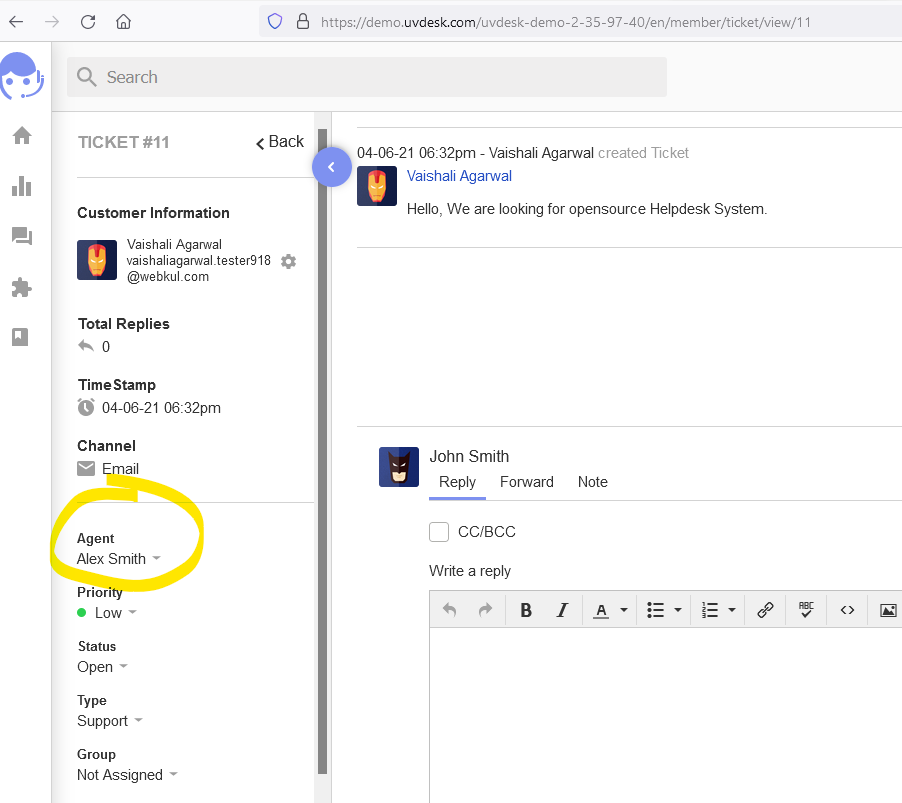Click the spell check ABC icon
This screenshot has width=902, height=803.
[806, 610]
